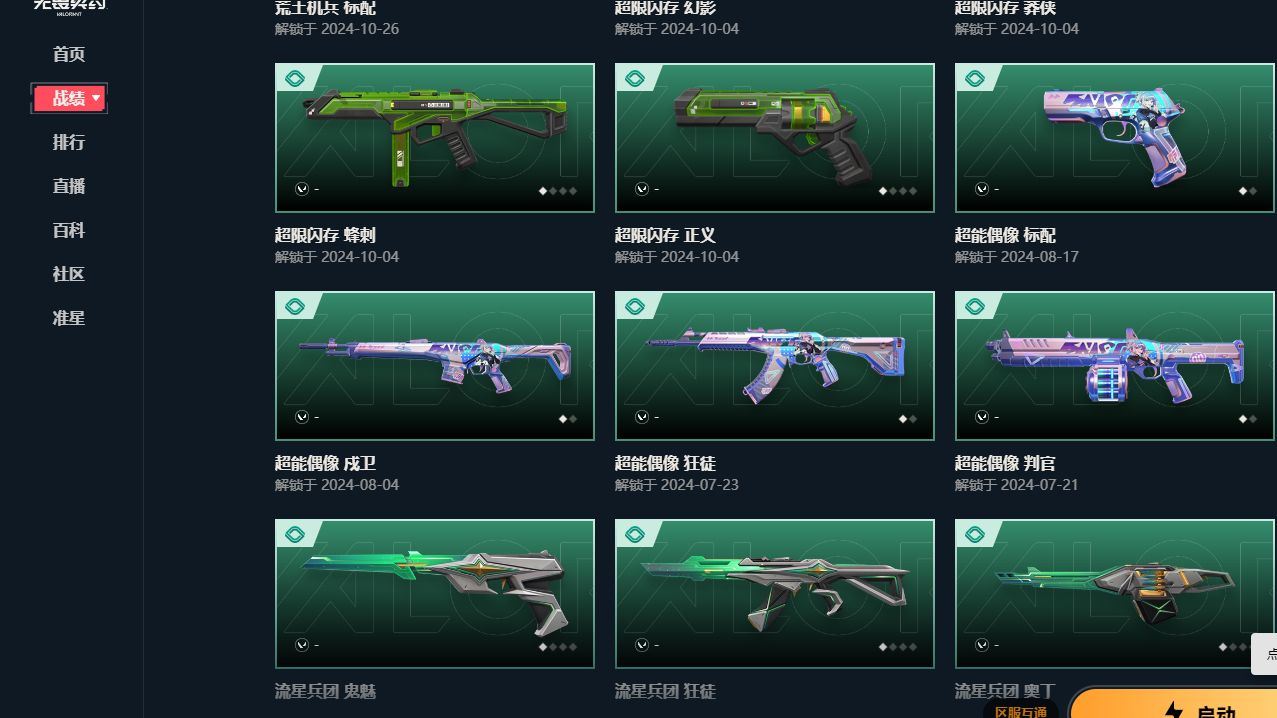Click the round currency icon on 超能偶像 狂徒 card
1277x718 pixels.
641,417
